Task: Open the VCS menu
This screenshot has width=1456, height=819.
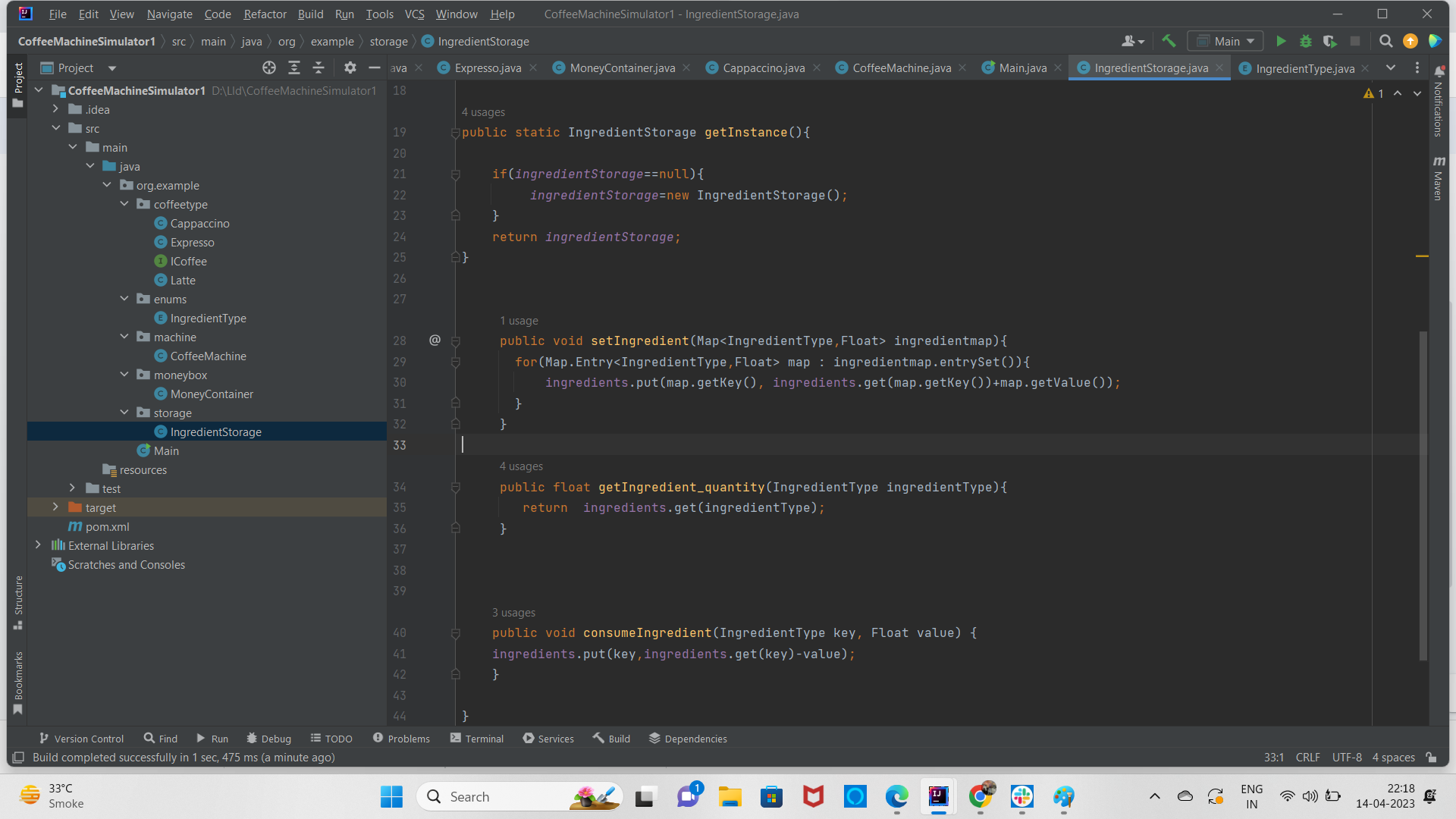Action: point(414,14)
